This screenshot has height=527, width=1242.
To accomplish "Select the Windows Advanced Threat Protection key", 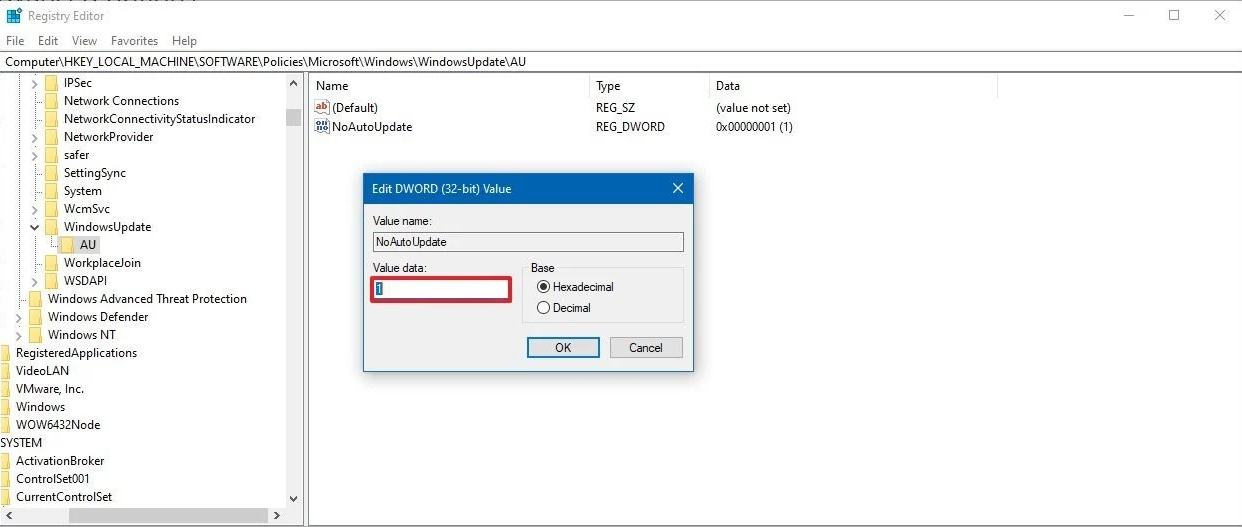I will click(147, 299).
